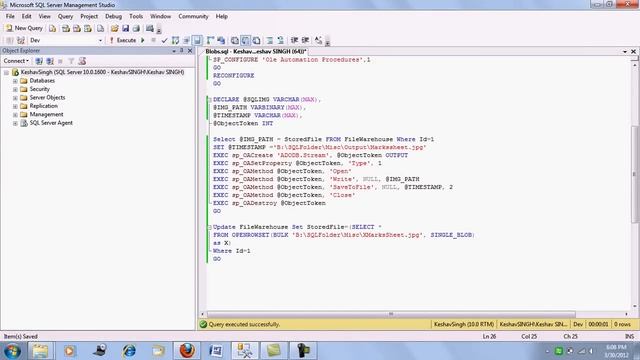The image size is (640, 360).
Task: Open the Query menu
Action: coord(65,16)
